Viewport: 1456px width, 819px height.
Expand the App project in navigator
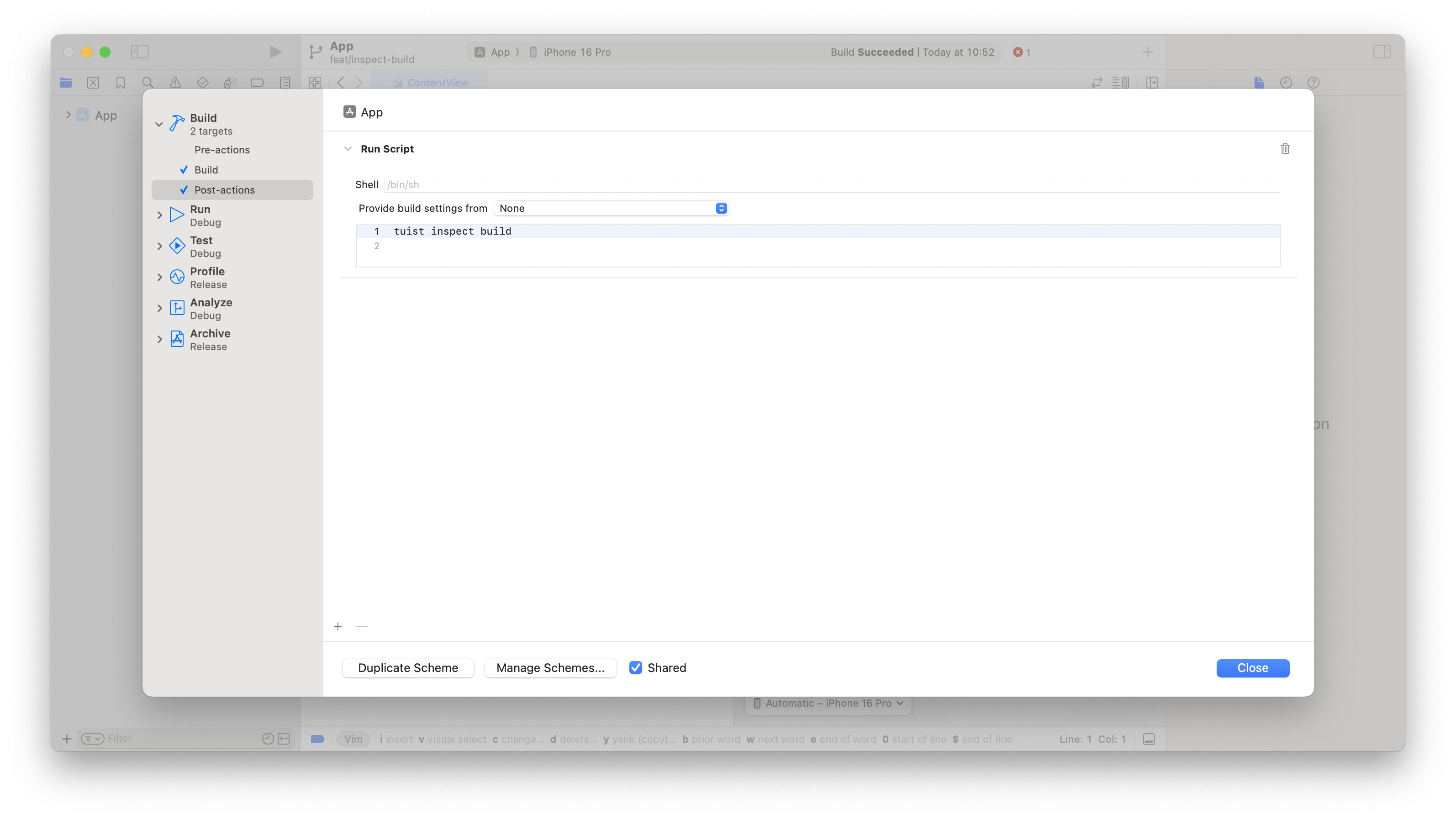(x=68, y=115)
